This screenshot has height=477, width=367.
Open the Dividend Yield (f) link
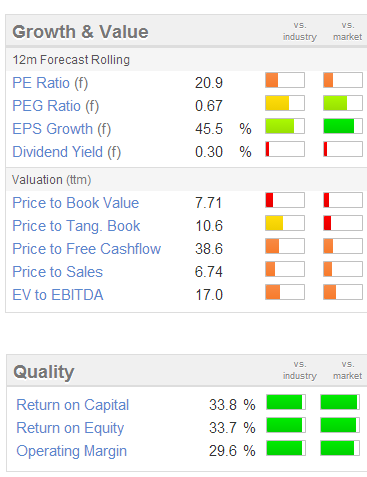coord(67,152)
